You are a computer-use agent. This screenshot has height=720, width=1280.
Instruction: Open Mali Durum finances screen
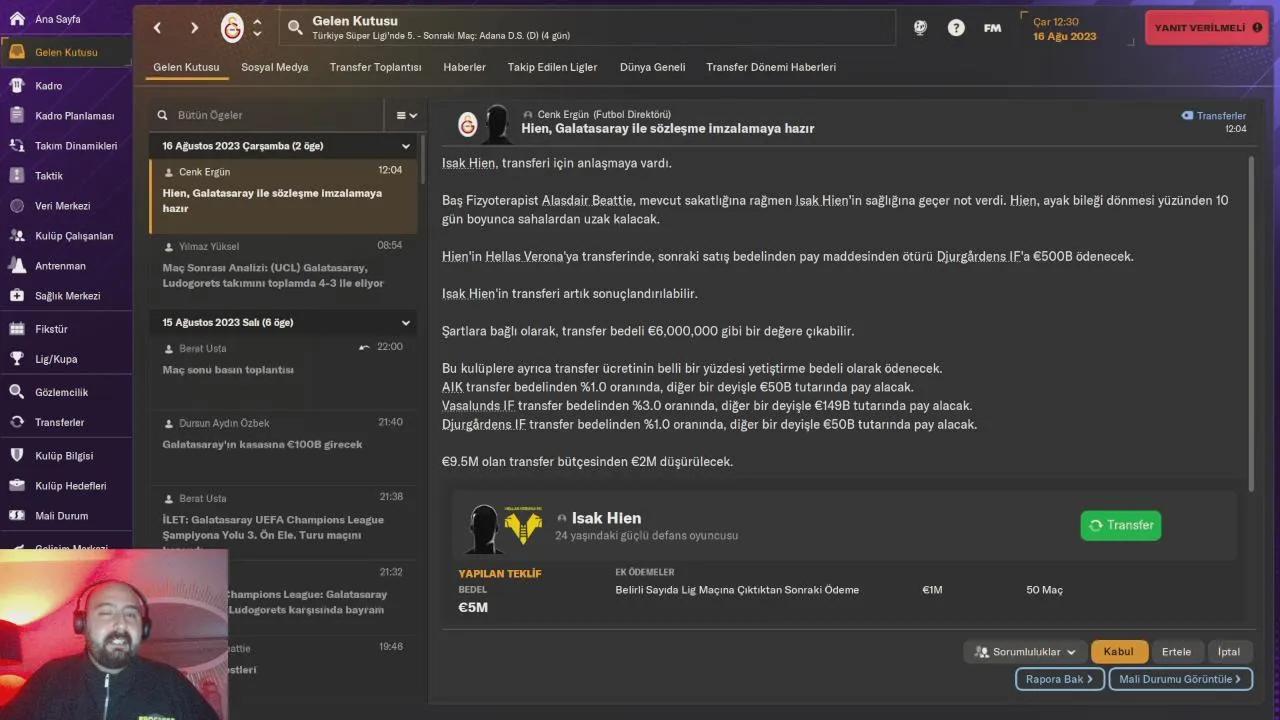tap(66, 516)
